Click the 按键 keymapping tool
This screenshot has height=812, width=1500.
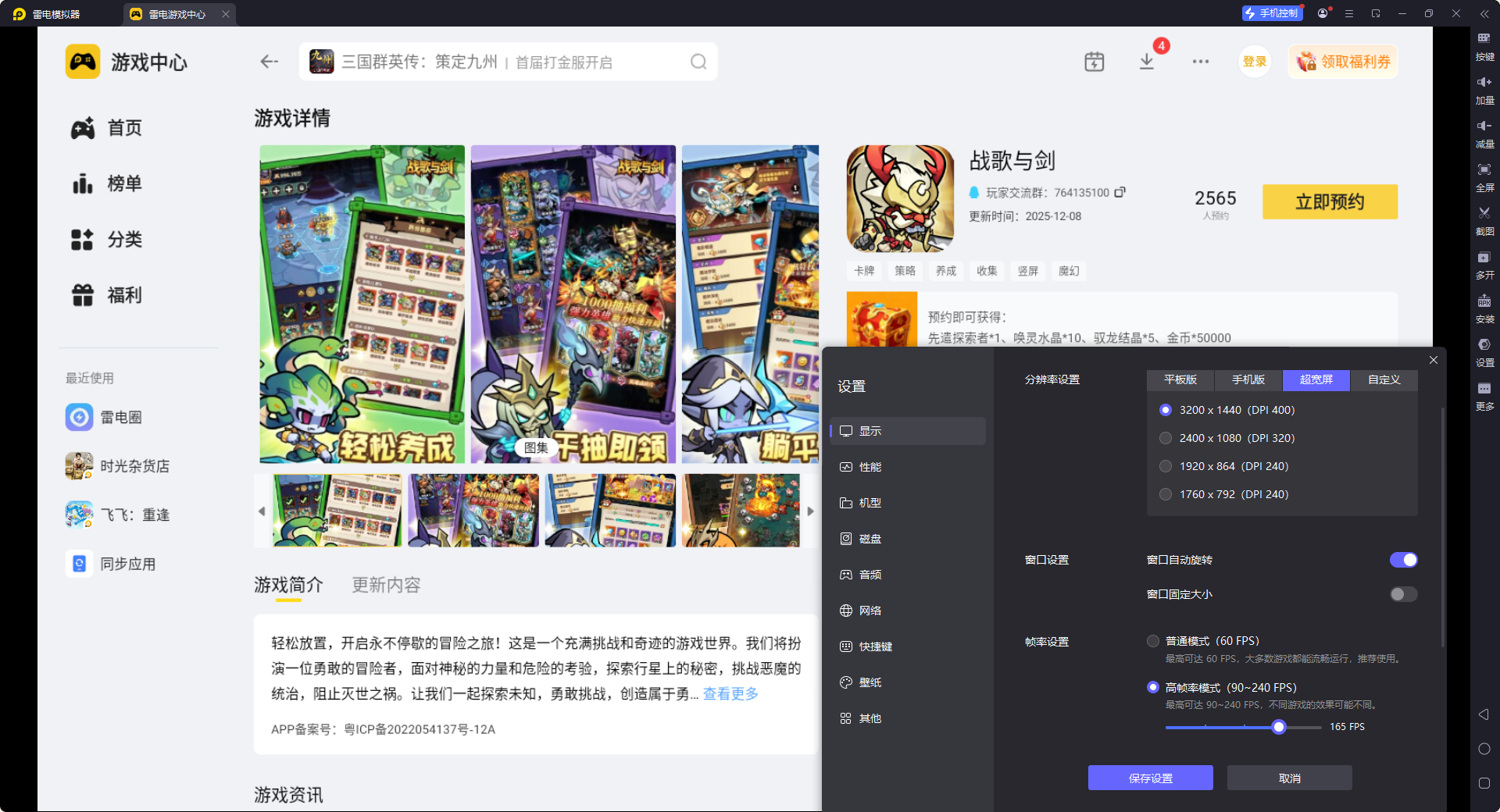(1484, 47)
